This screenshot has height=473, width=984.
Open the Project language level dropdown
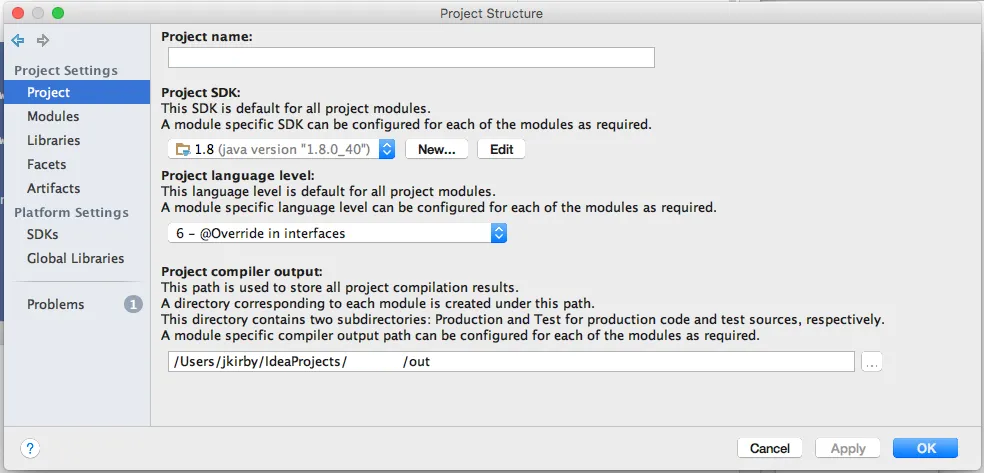click(499, 233)
